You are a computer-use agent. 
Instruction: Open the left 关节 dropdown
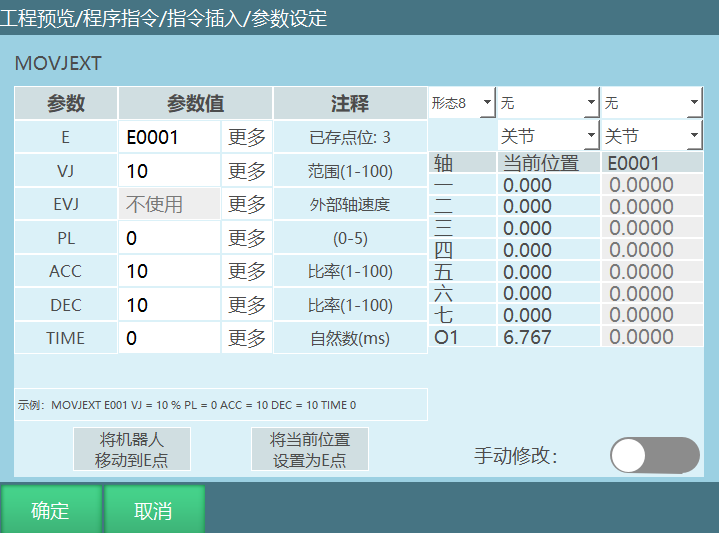(x=547, y=135)
